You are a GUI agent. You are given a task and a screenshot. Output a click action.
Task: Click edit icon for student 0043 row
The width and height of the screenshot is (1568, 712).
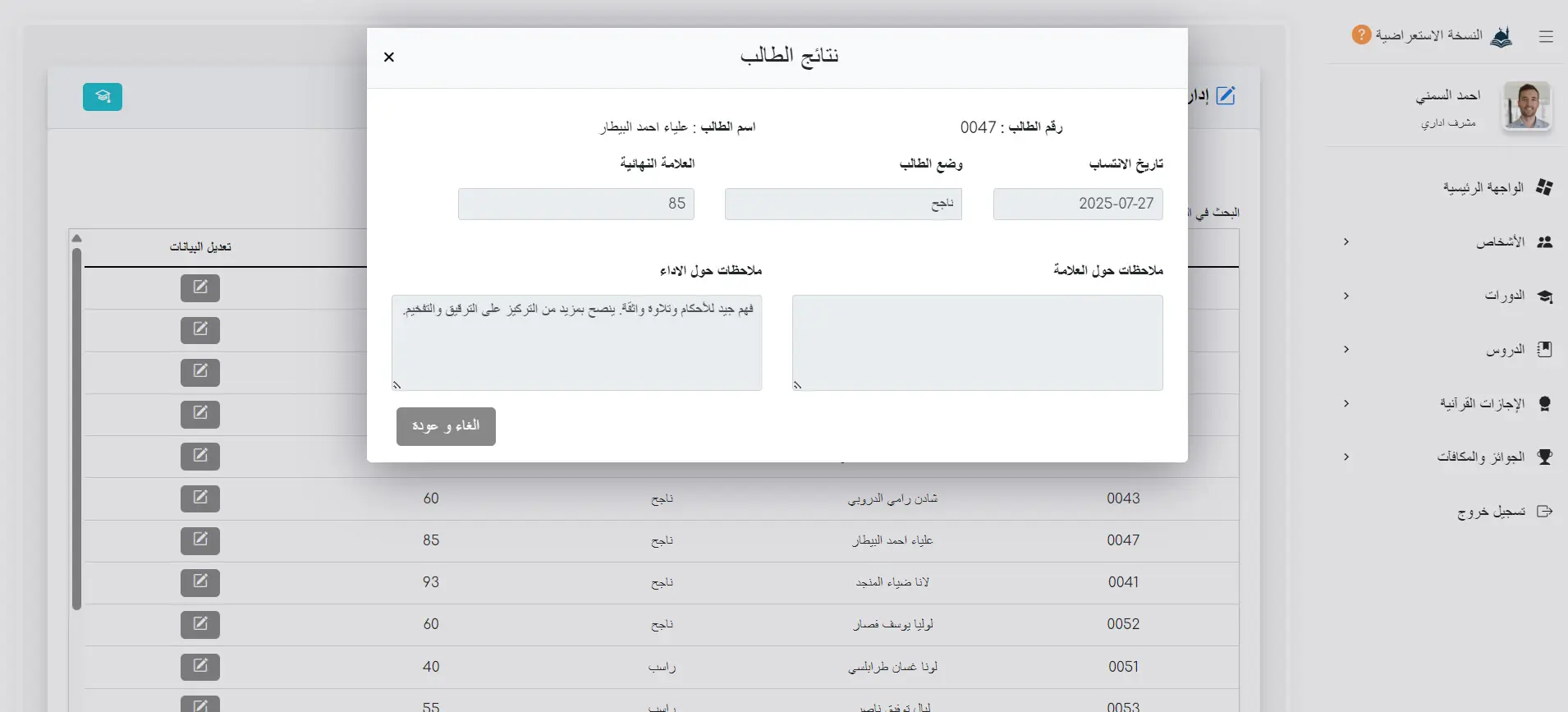[200, 498]
